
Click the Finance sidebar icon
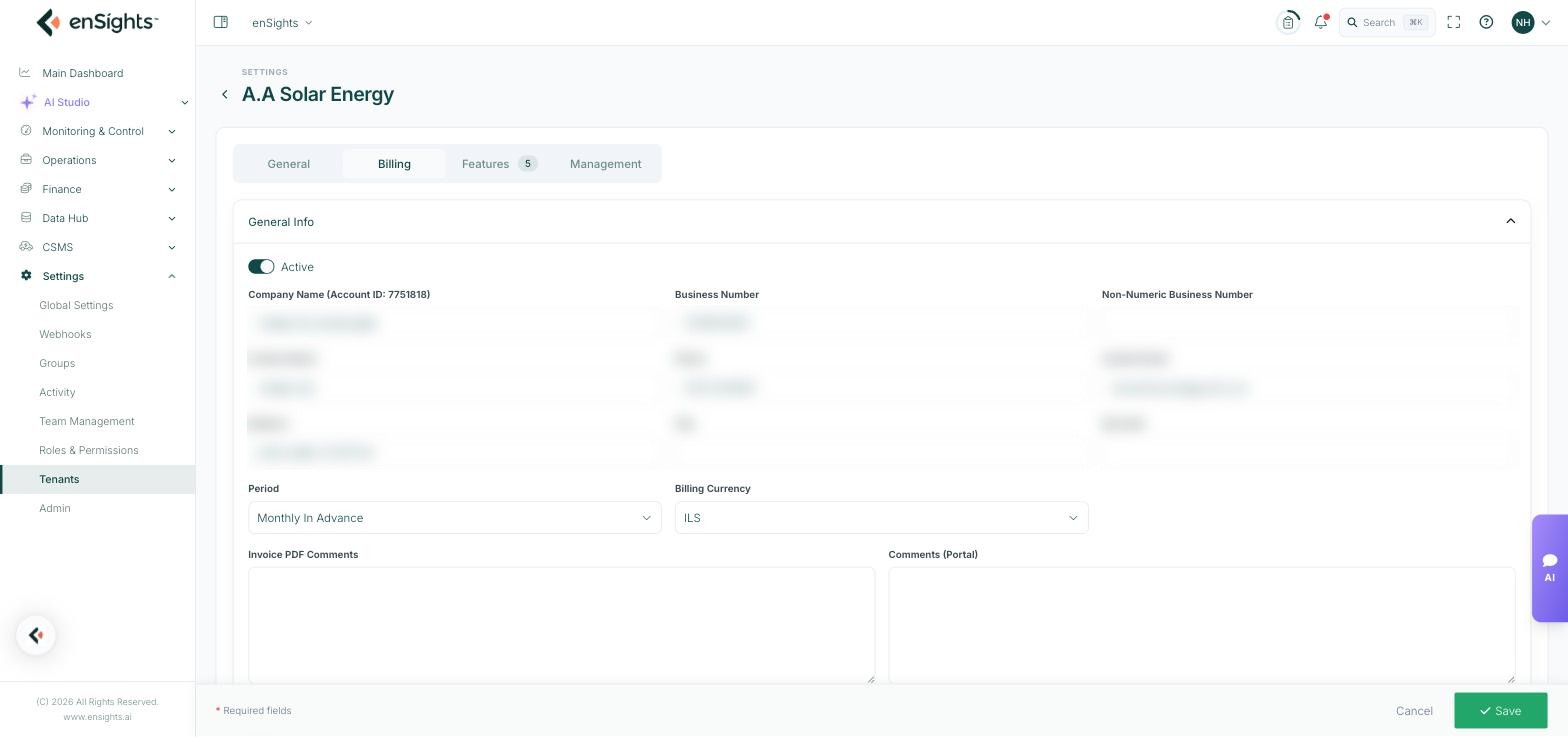click(x=25, y=189)
